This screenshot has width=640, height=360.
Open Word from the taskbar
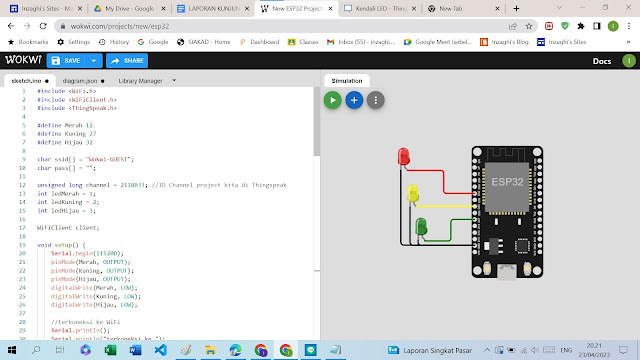[135, 350]
